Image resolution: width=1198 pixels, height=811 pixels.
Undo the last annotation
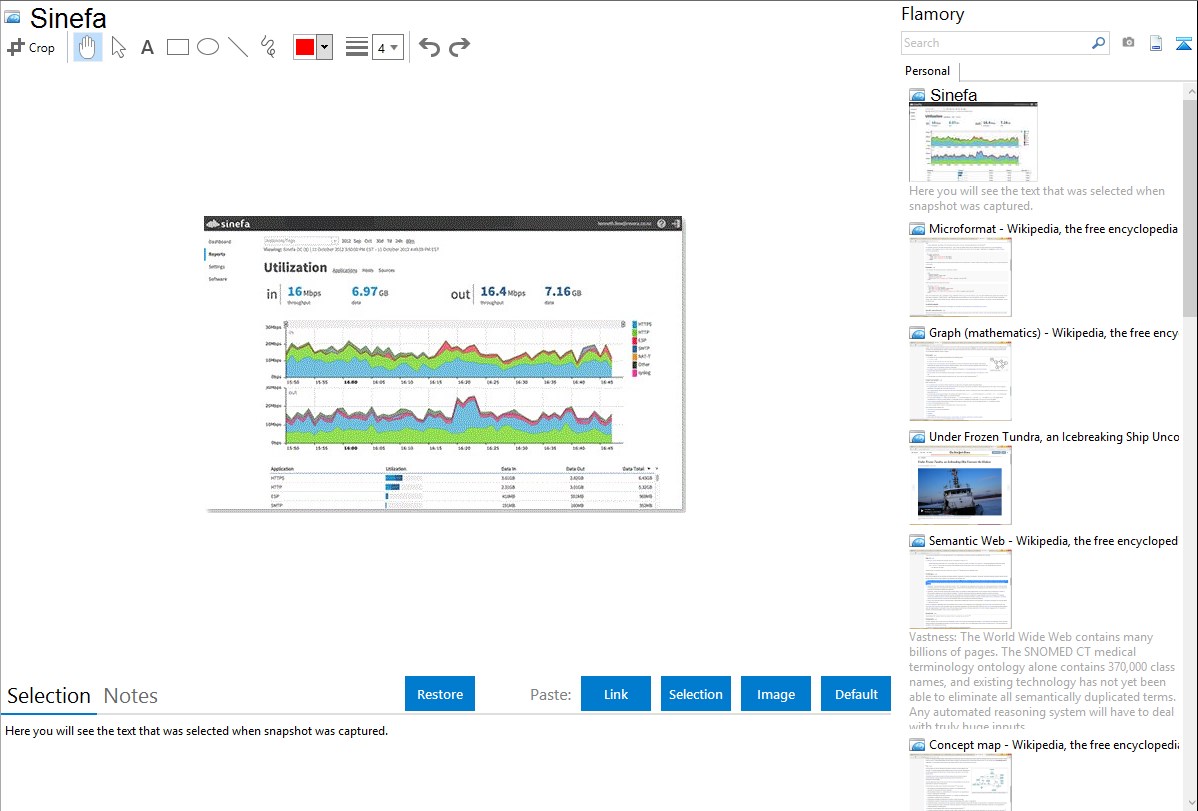(x=429, y=47)
